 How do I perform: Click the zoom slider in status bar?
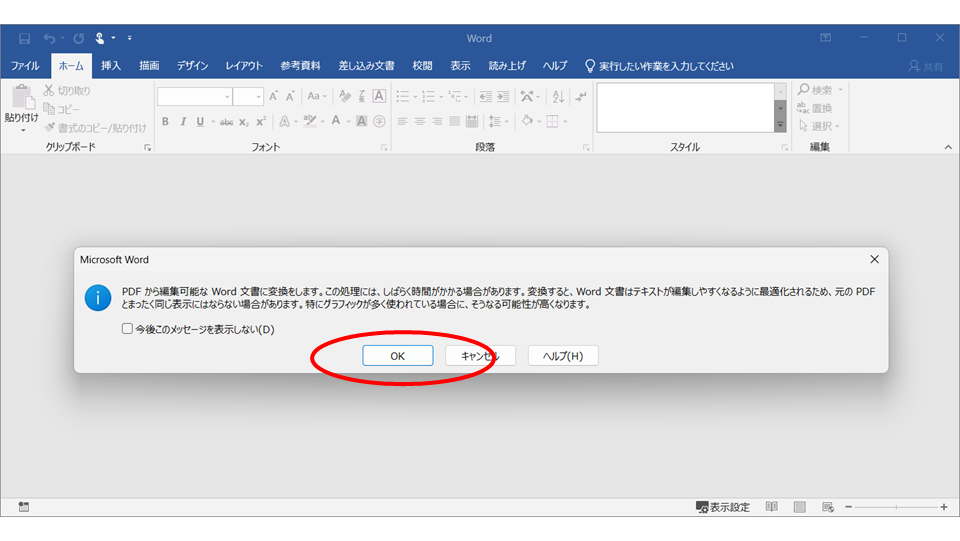pyautogui.click(x=896, y=507)
